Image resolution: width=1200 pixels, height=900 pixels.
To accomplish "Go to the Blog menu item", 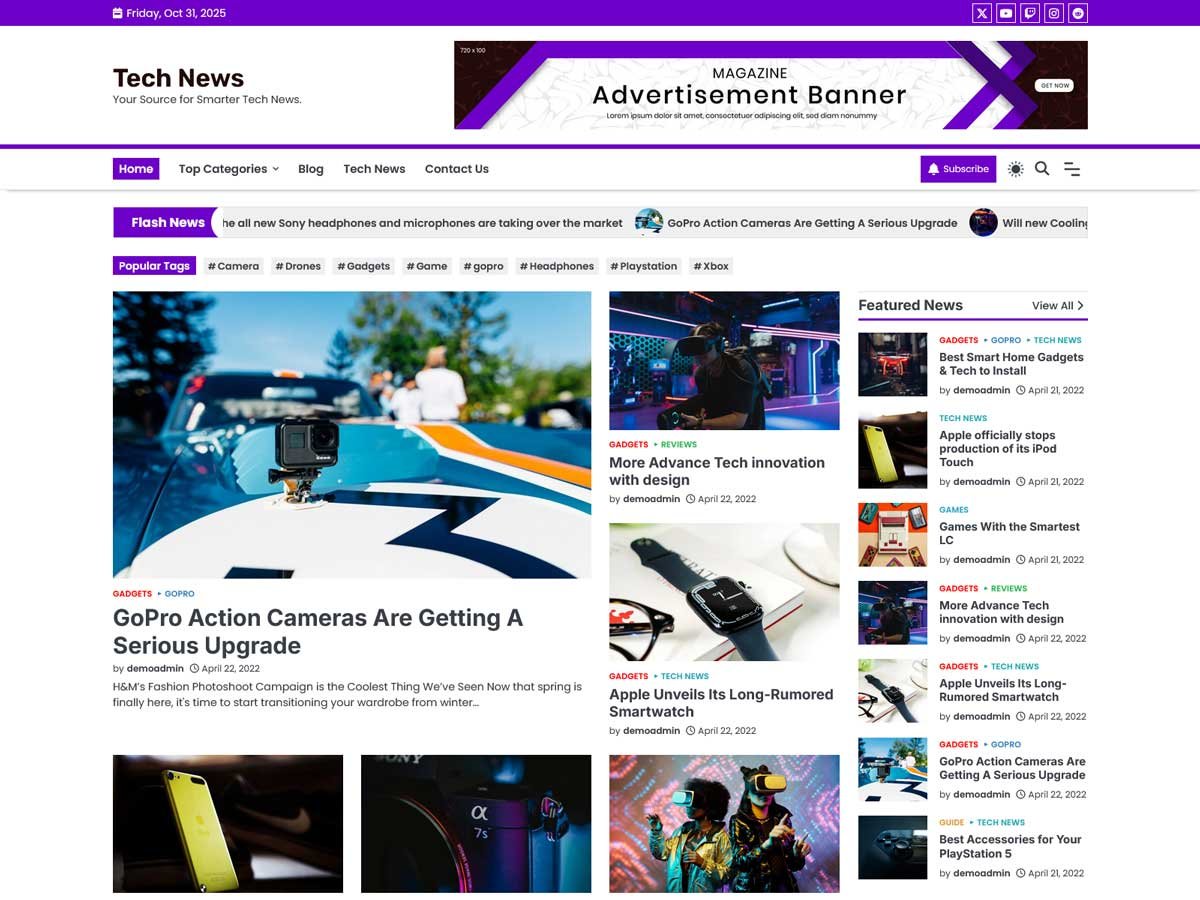I will point(311,169).
